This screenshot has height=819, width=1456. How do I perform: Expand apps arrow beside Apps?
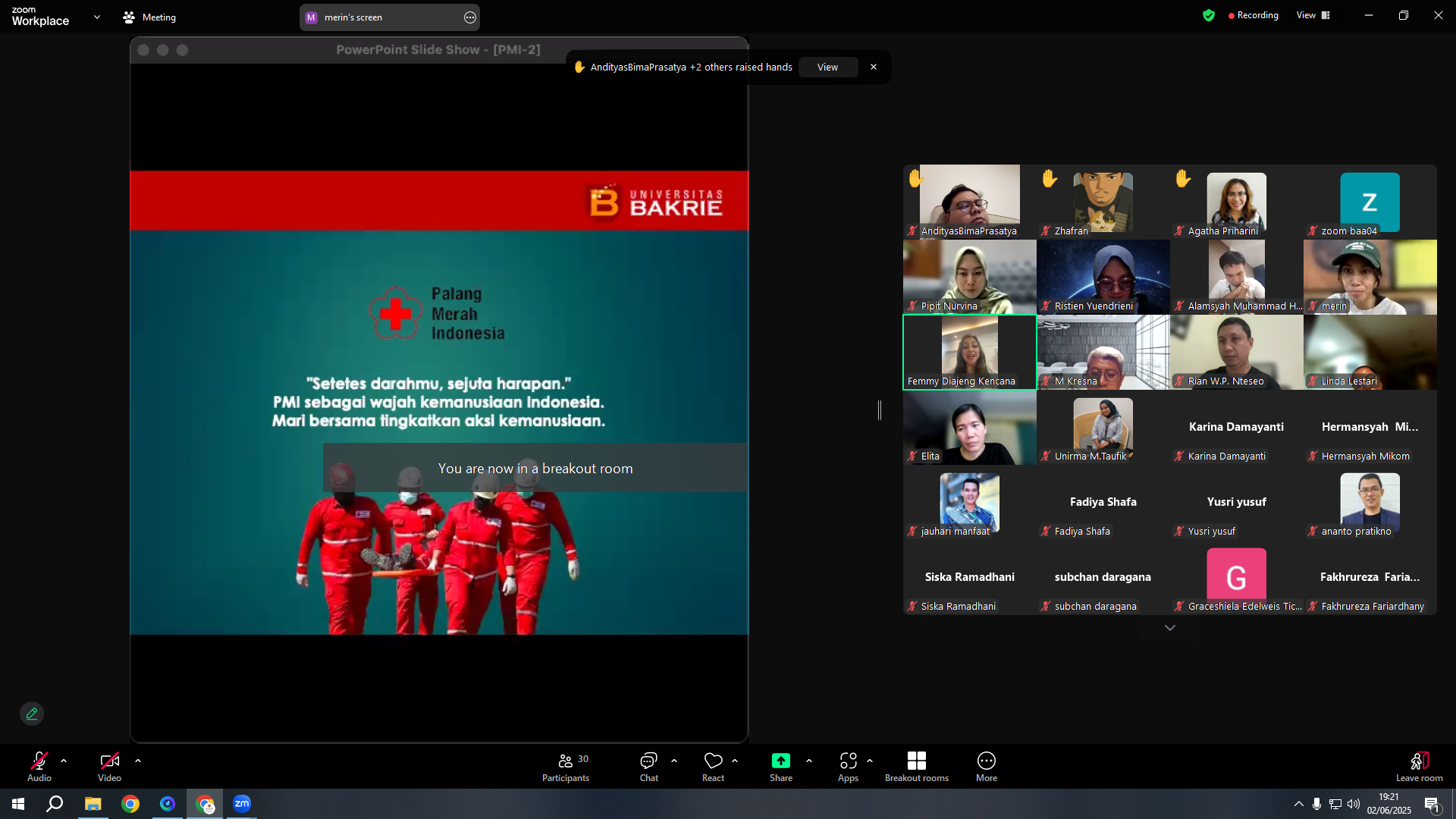click(x=870, y=761)
